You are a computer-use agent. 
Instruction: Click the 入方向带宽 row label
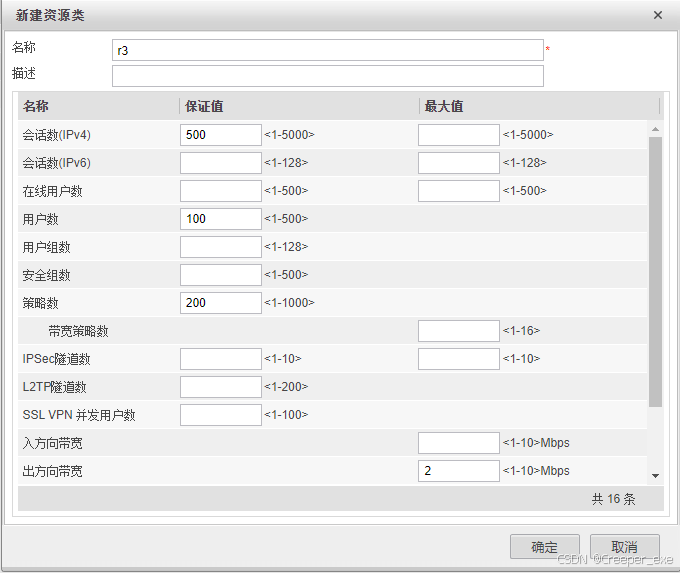point(52,443)
